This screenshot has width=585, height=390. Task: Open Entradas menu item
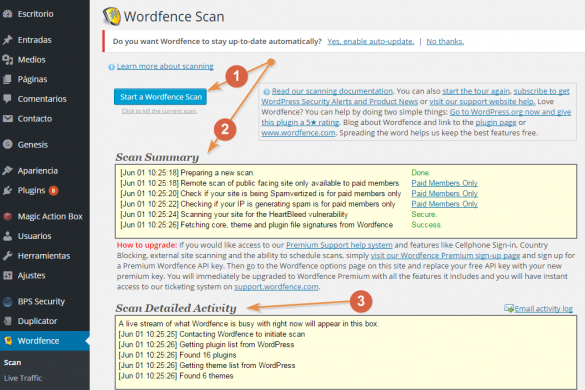pyautogui.click(x=35, y=40)
